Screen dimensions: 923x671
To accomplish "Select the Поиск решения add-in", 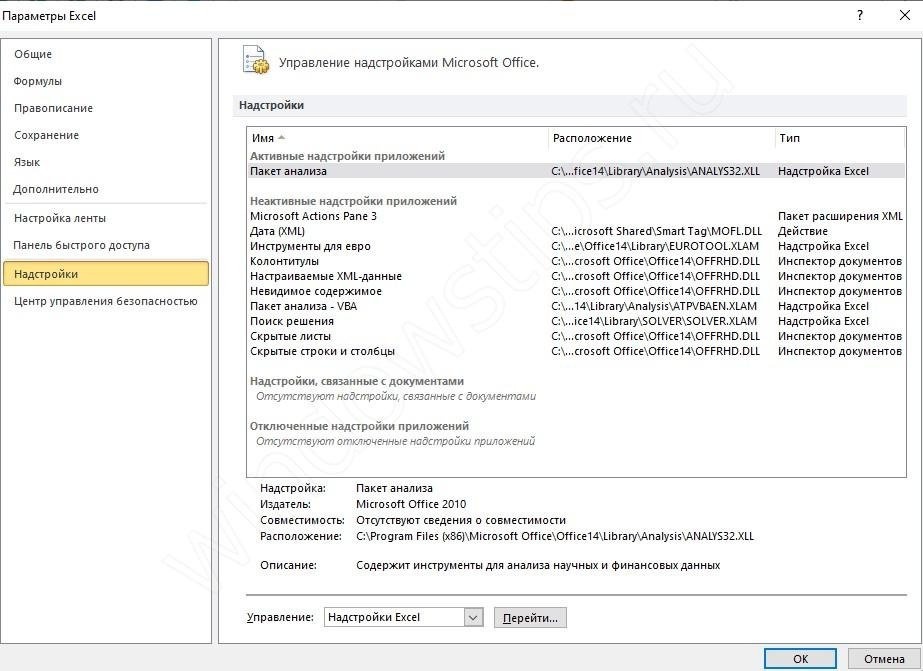I will [x=292, y=321].
